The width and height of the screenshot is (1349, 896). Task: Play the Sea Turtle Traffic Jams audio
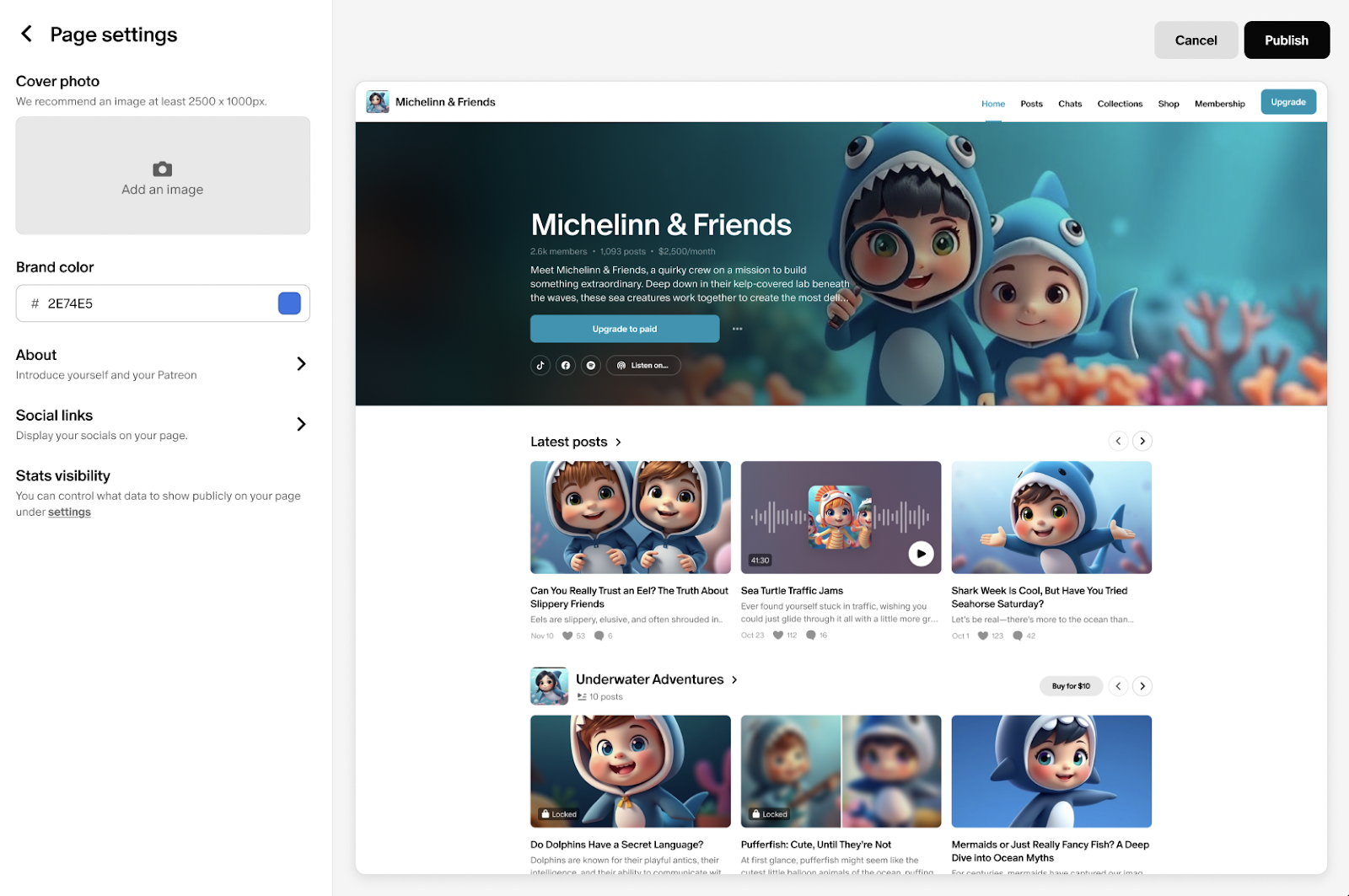coord(921,554)
